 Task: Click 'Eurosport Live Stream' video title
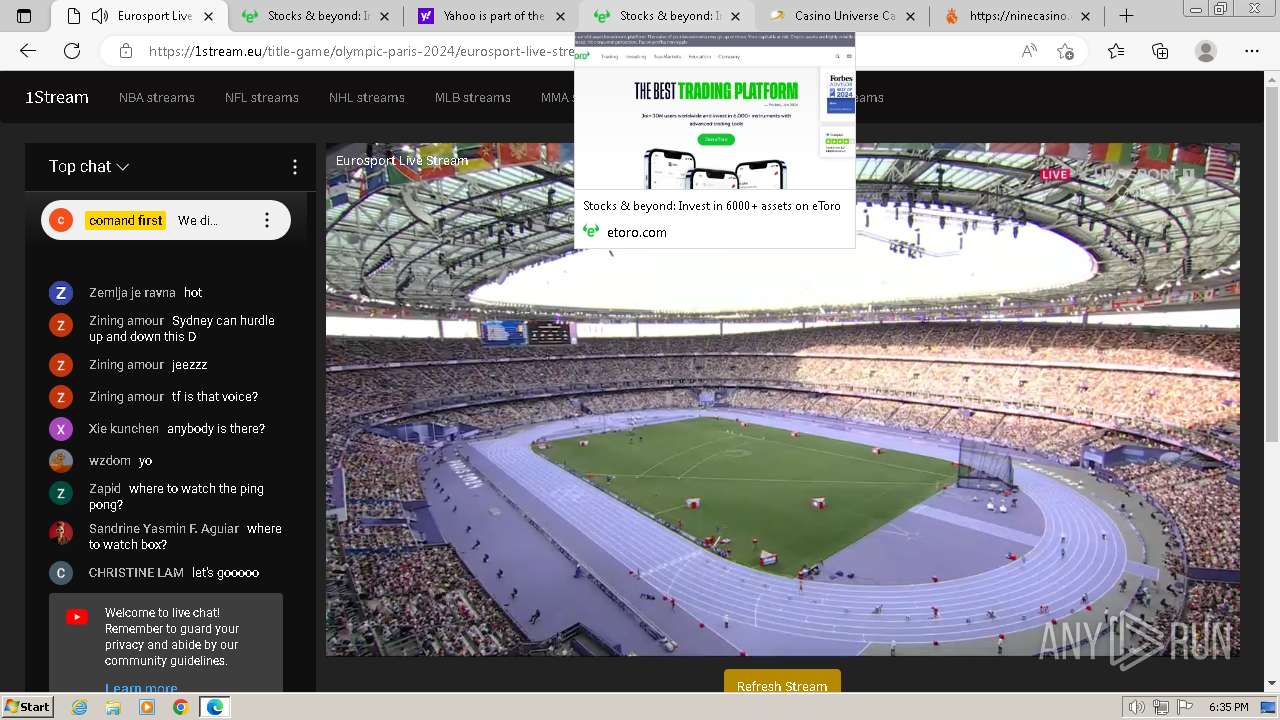402,160
